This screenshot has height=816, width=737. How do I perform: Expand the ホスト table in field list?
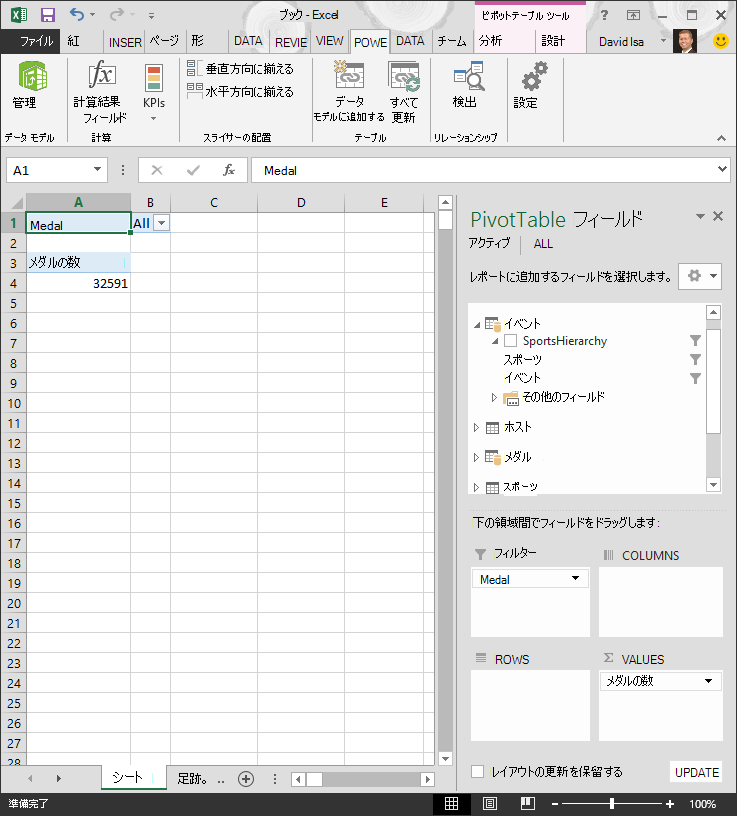(x=476, y=427)
